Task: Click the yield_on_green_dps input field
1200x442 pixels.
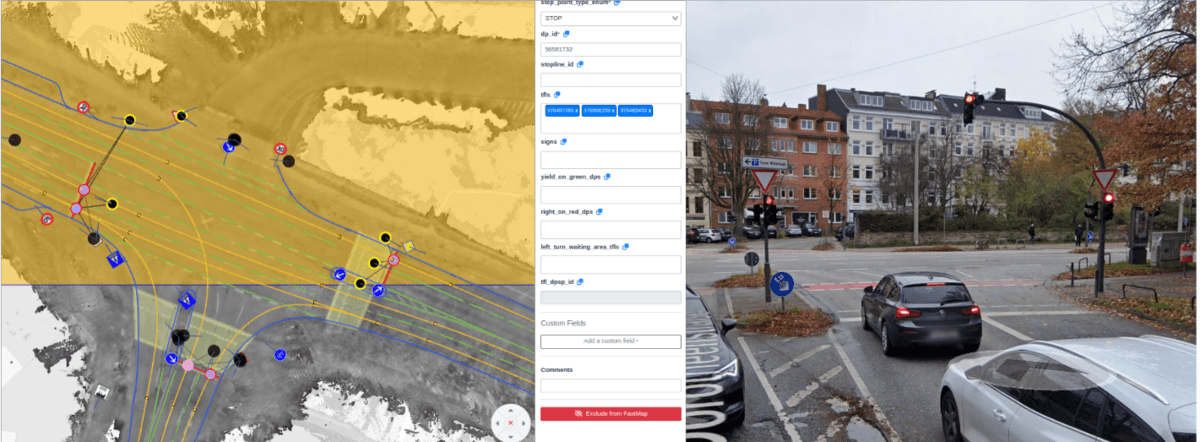Action: pos(611,195)
